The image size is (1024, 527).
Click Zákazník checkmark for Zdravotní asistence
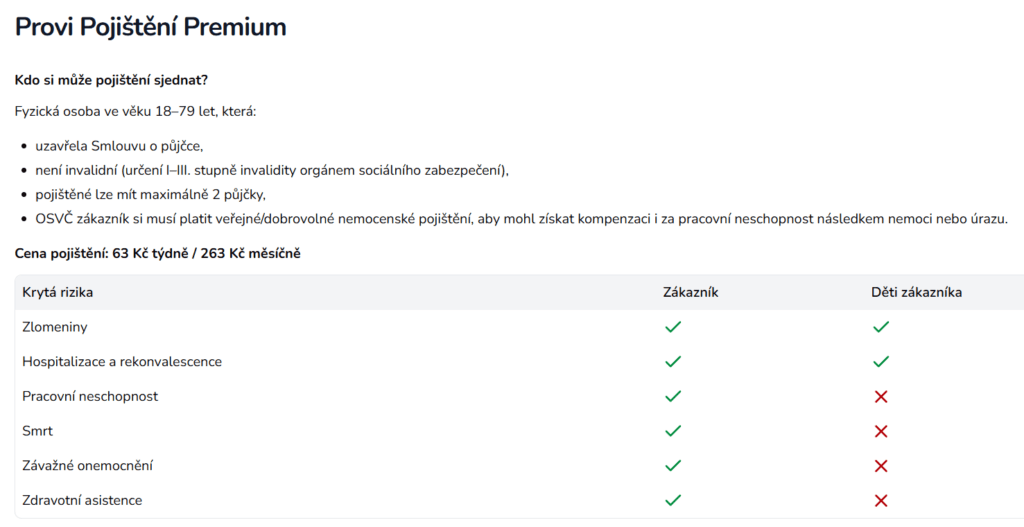pos(673,500)
